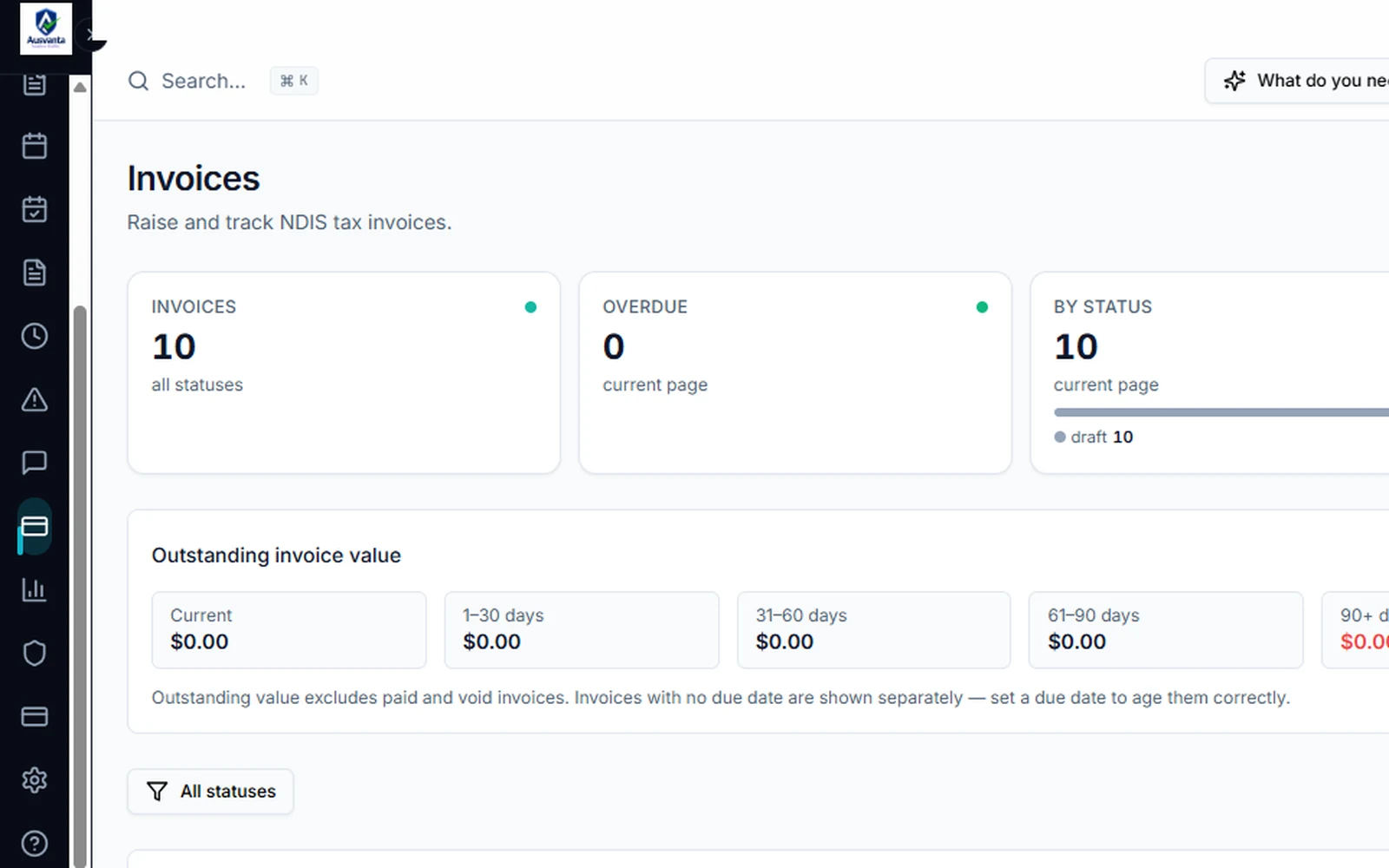
Task: Click the Overdue '0' count value
Action: tap(614, 347)
